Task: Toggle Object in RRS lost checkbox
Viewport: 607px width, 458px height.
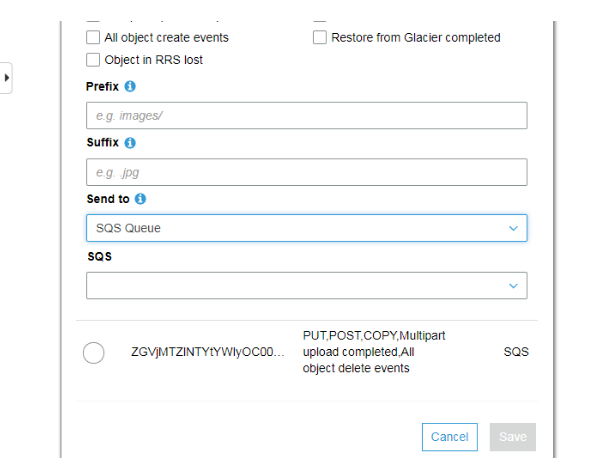Action: pyautogui.click(x=94, y=60)
